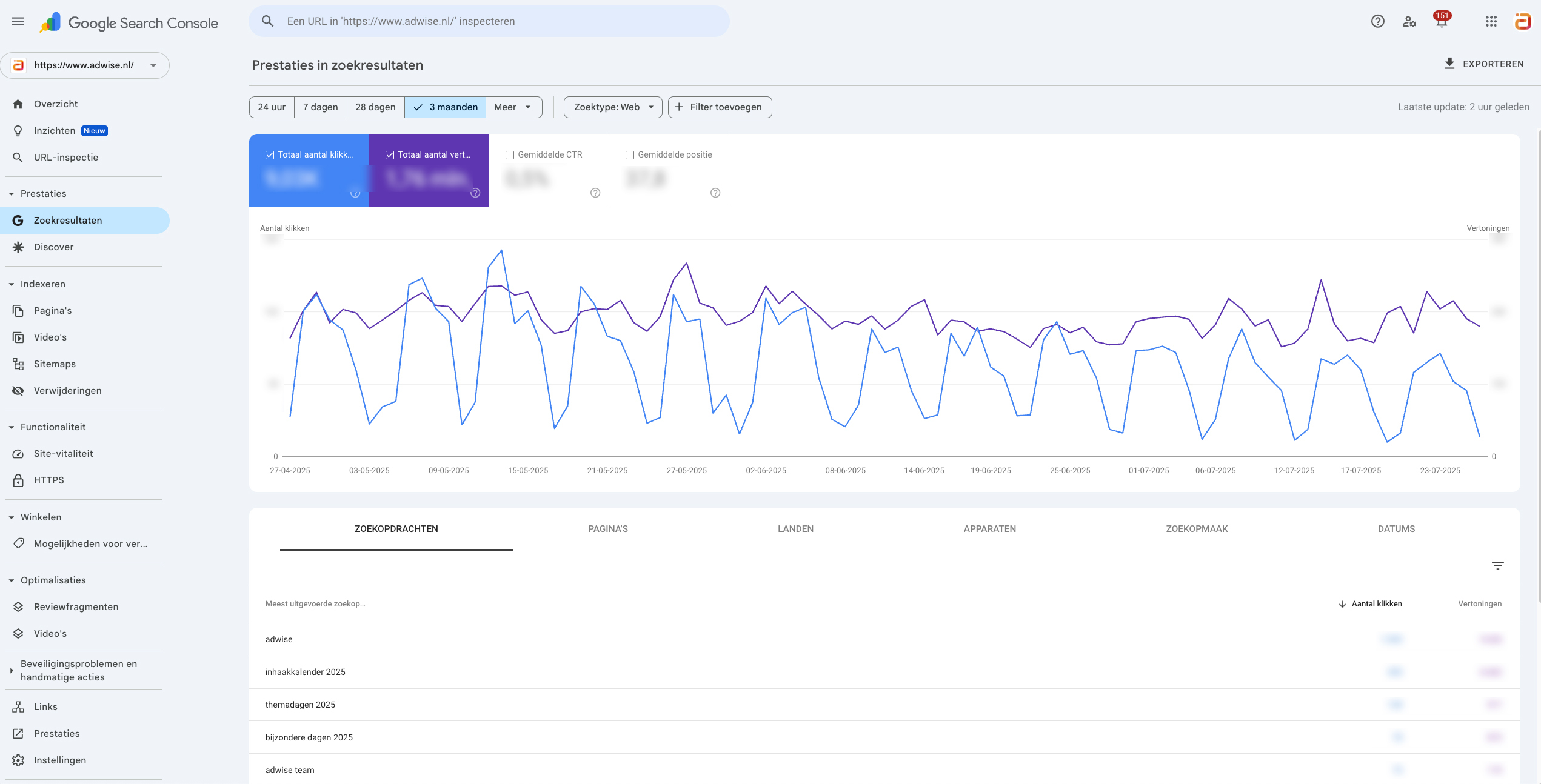Collapse the Optimalisaties sidebar section
Screen dimensions: 1541x784
(12, 580)
